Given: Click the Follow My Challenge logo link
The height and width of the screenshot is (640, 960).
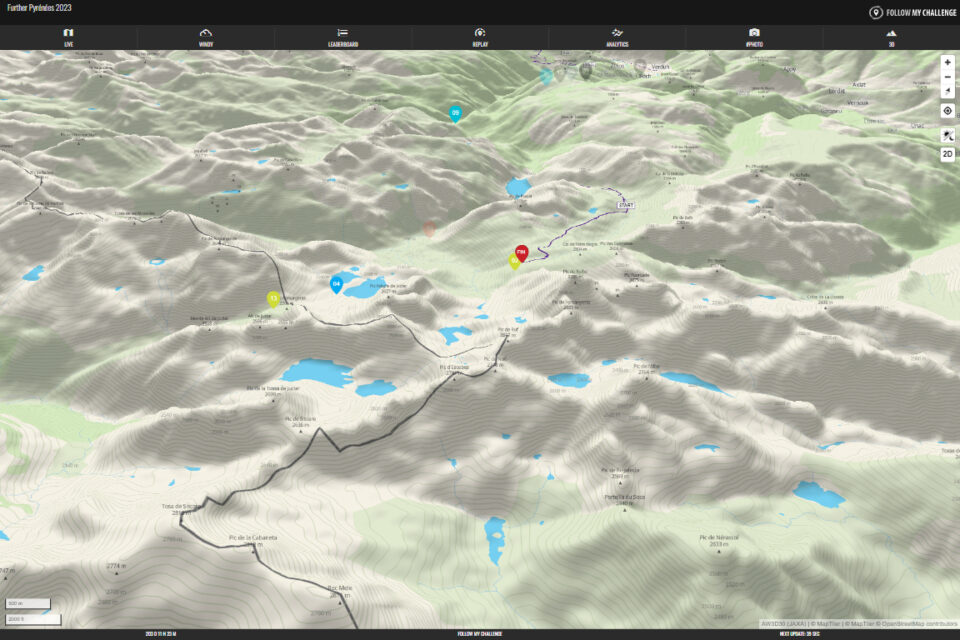Looking at the screenshot, I should point(912,12).
